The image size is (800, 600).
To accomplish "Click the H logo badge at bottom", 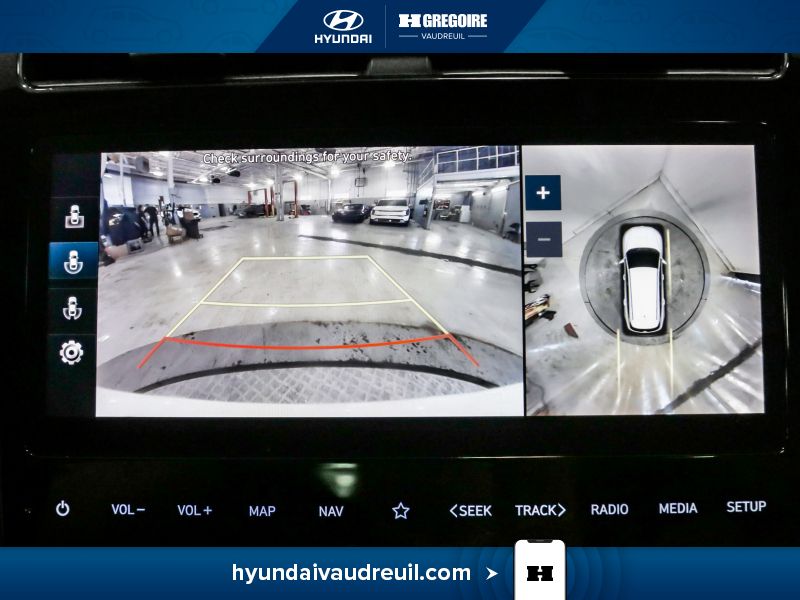I will [540, 574].
